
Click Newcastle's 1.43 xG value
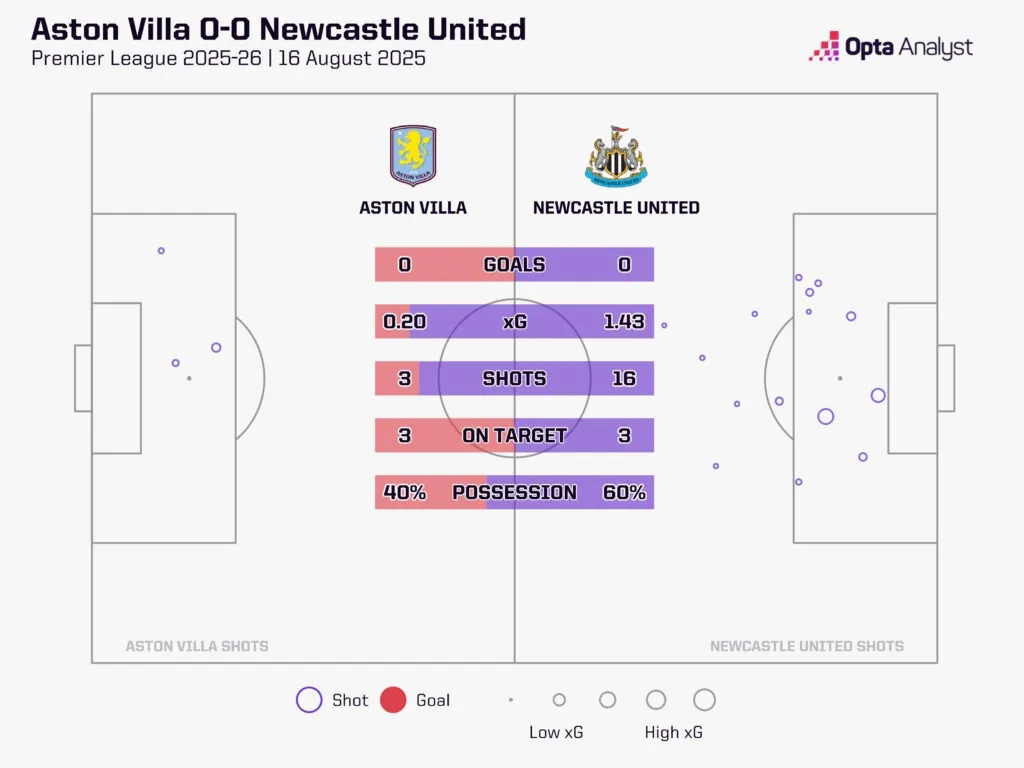pos(624,322)
